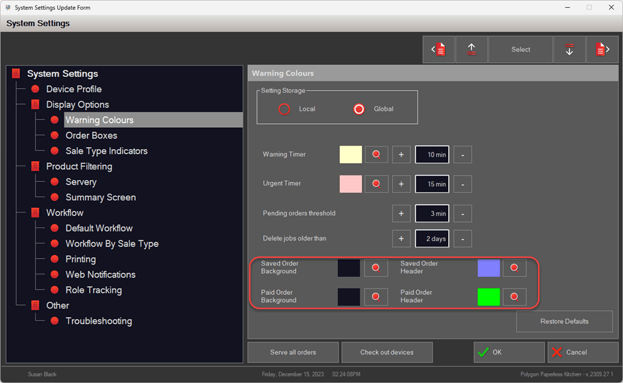Click the 3 min pending threshold field
Screen dimensions: 623x383
point(432,213)
